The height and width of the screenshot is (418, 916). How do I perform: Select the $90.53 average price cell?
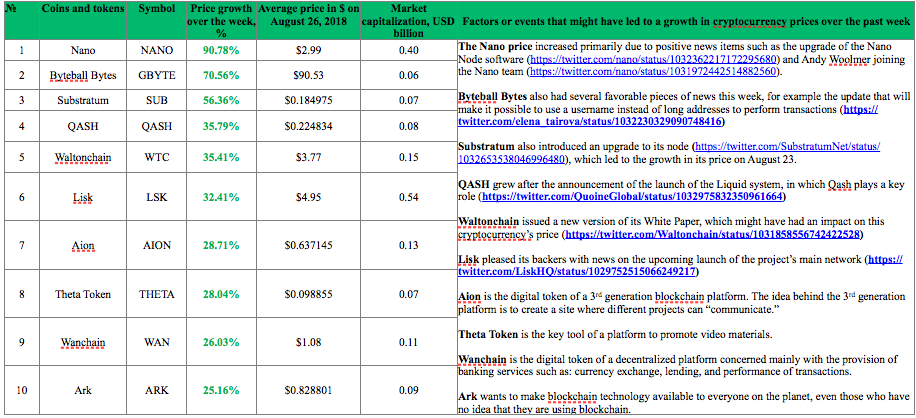click(308, 75)
